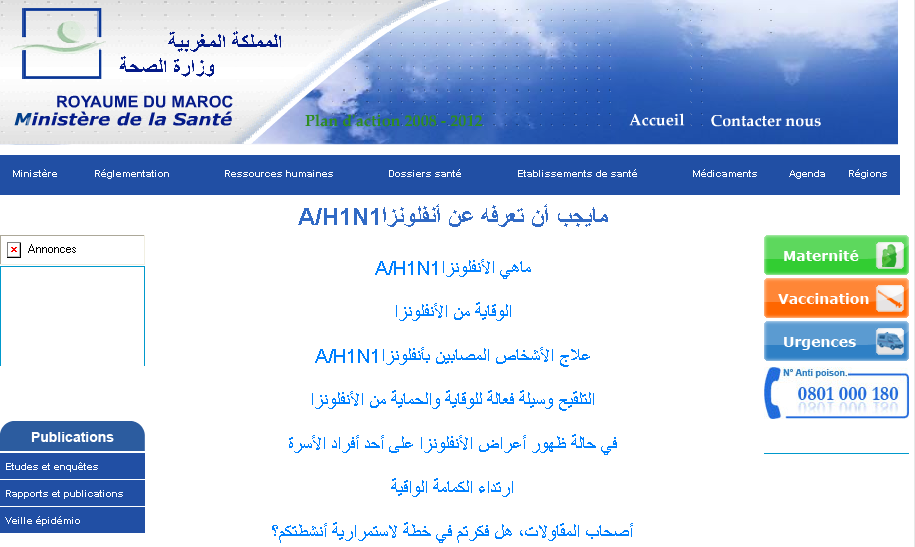Screen dimensions: 915x547
Task: Click the ambulance icon on Urgences
Action: (x=889, y=342)
